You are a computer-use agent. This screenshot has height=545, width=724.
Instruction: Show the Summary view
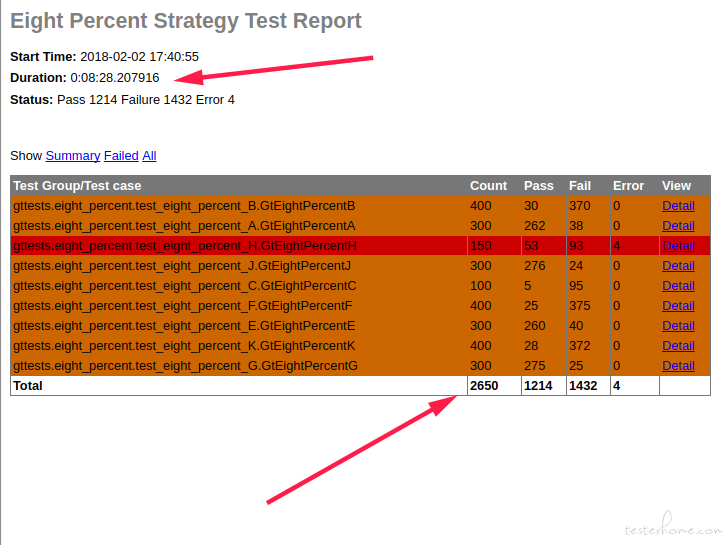tap(73, 156)
